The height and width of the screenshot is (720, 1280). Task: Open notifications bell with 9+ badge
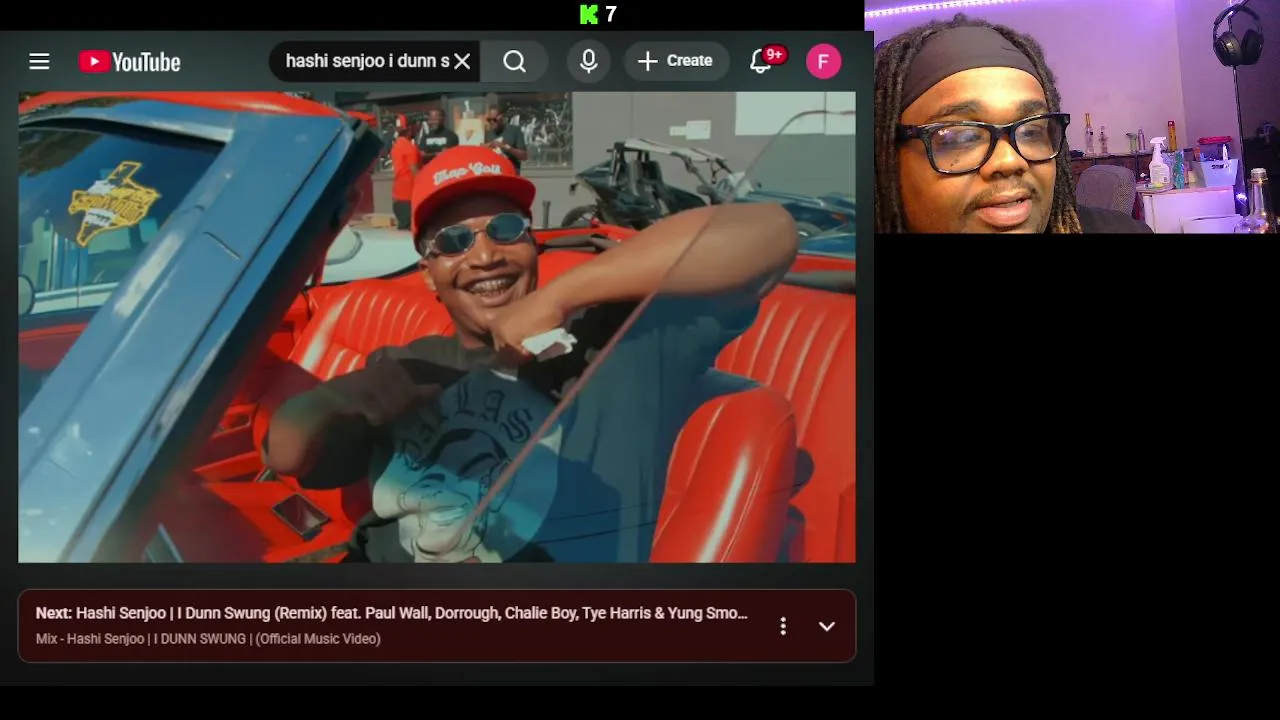click(x=762, y=62)
